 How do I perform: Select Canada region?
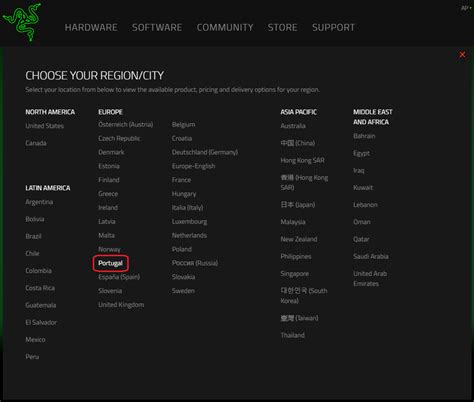[36, 143]
